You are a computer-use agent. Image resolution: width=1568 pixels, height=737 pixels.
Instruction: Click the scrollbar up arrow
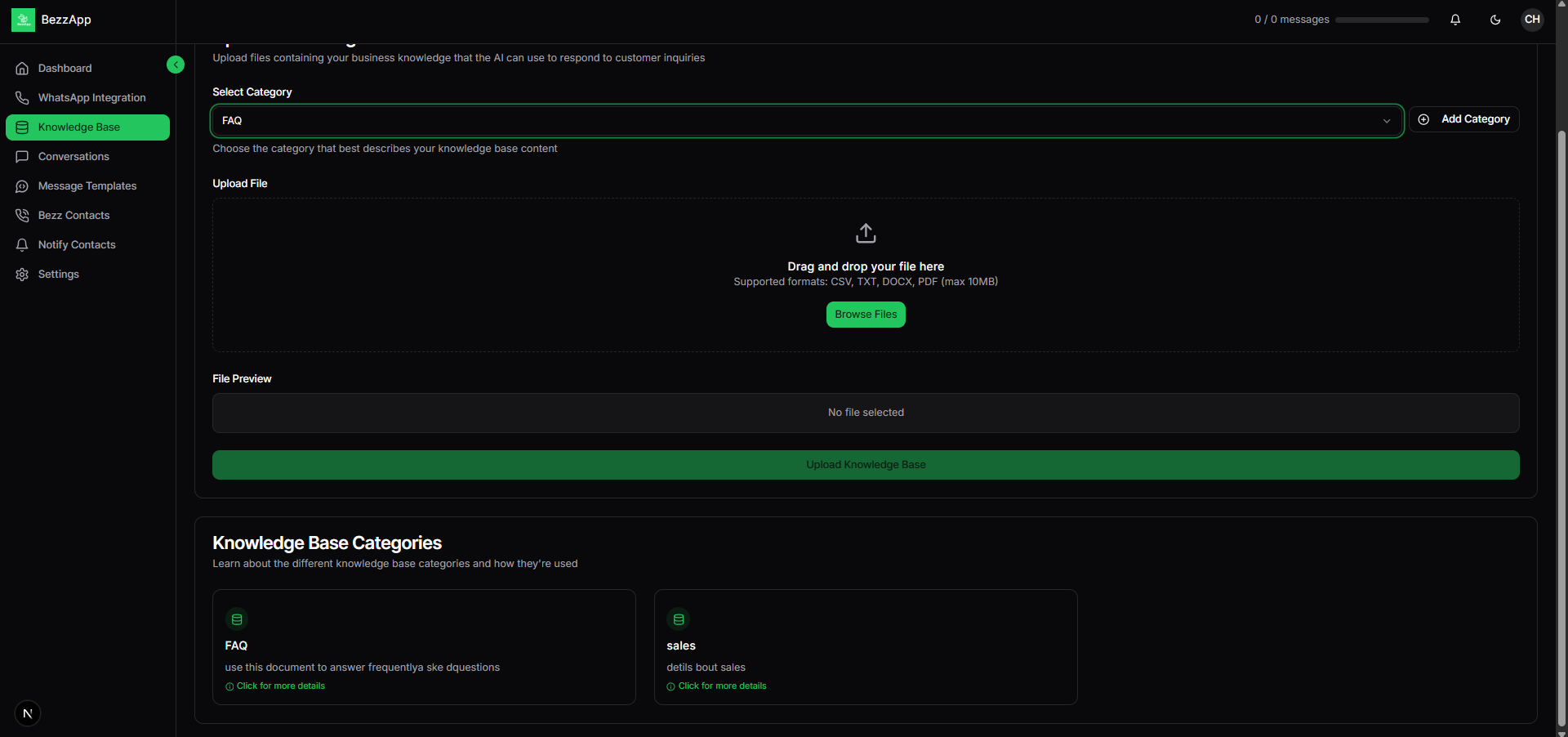(1561, 4)
